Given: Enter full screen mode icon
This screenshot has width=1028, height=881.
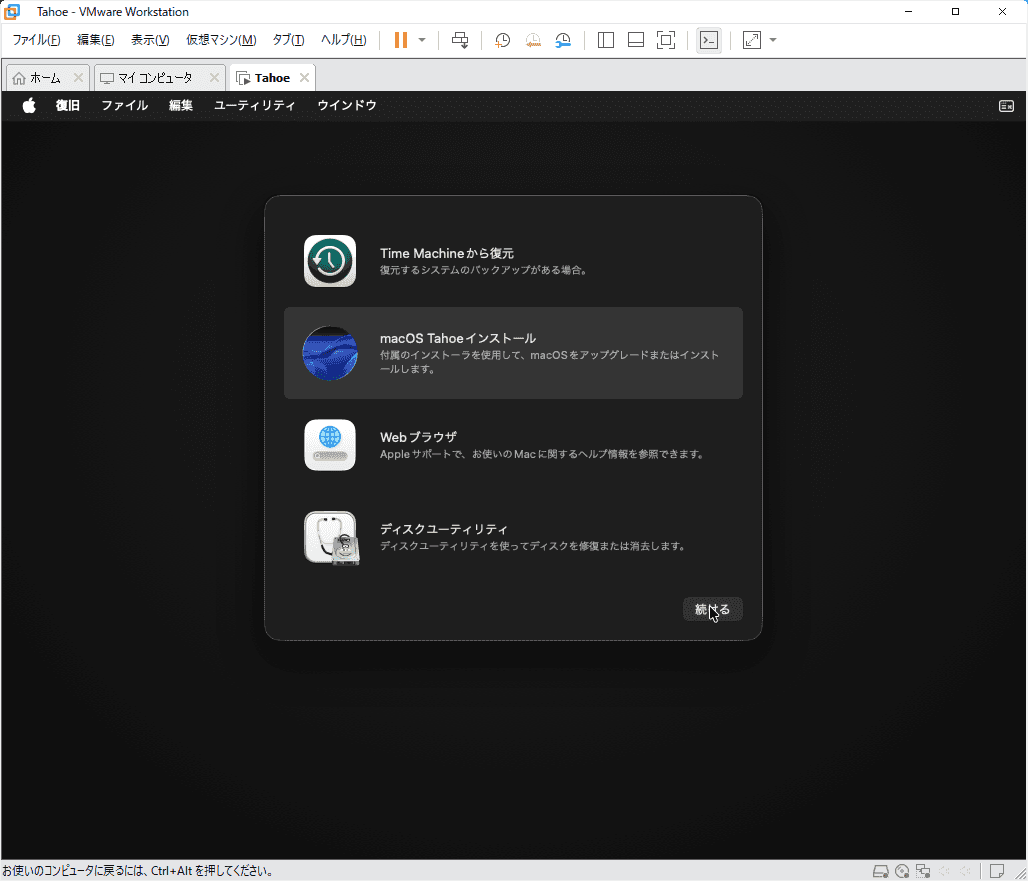Looking at the screenshot, I should coord(666,40).
